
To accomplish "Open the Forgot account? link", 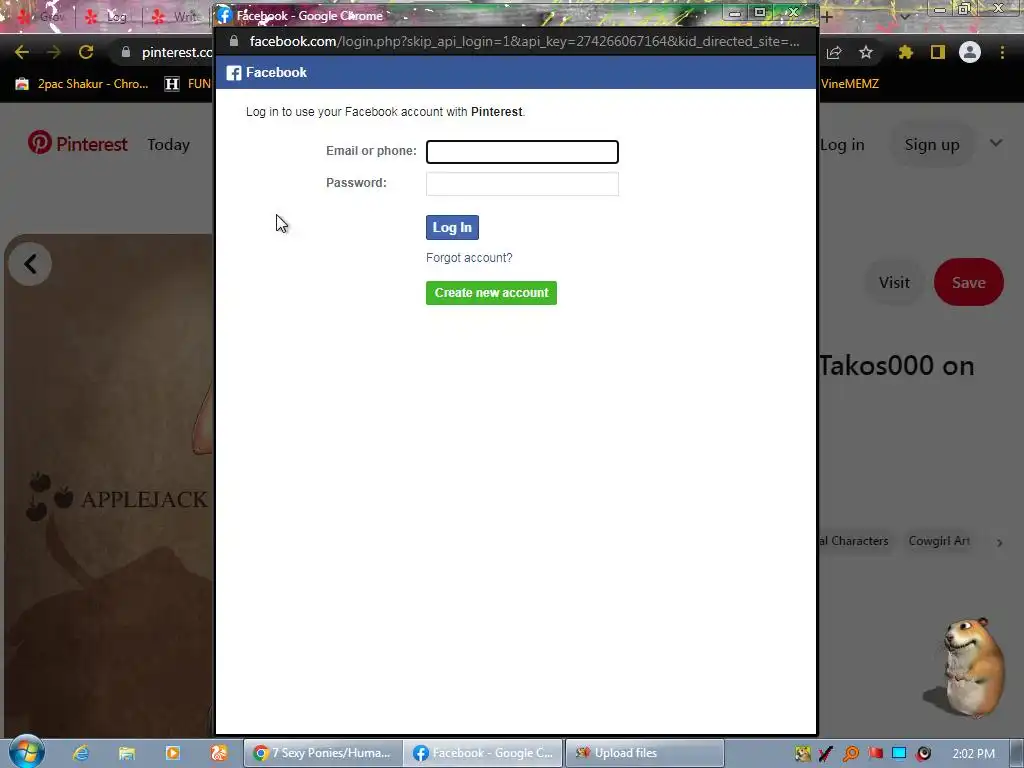I will [469, 258].
